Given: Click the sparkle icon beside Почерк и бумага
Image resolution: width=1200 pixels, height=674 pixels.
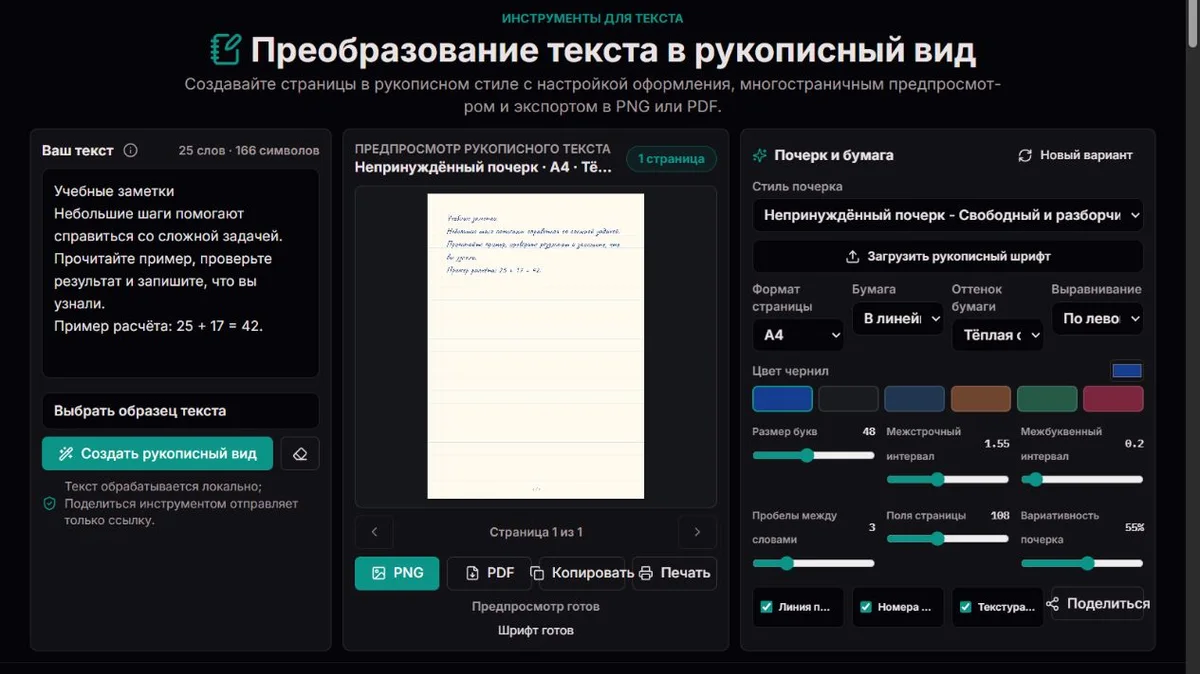Looking at the screenshot, I should tap(760, 155).
